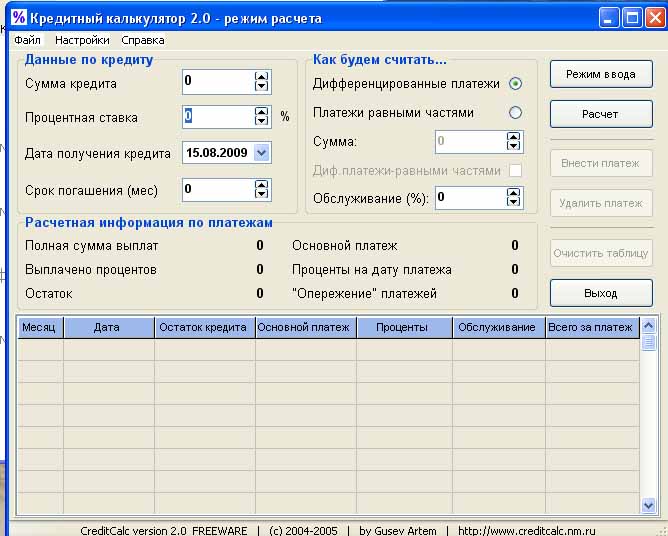Screen dimensions: 668x536
Task: Open the Дата получения кредита date dropdown
Action: click(x=261, y=153)
